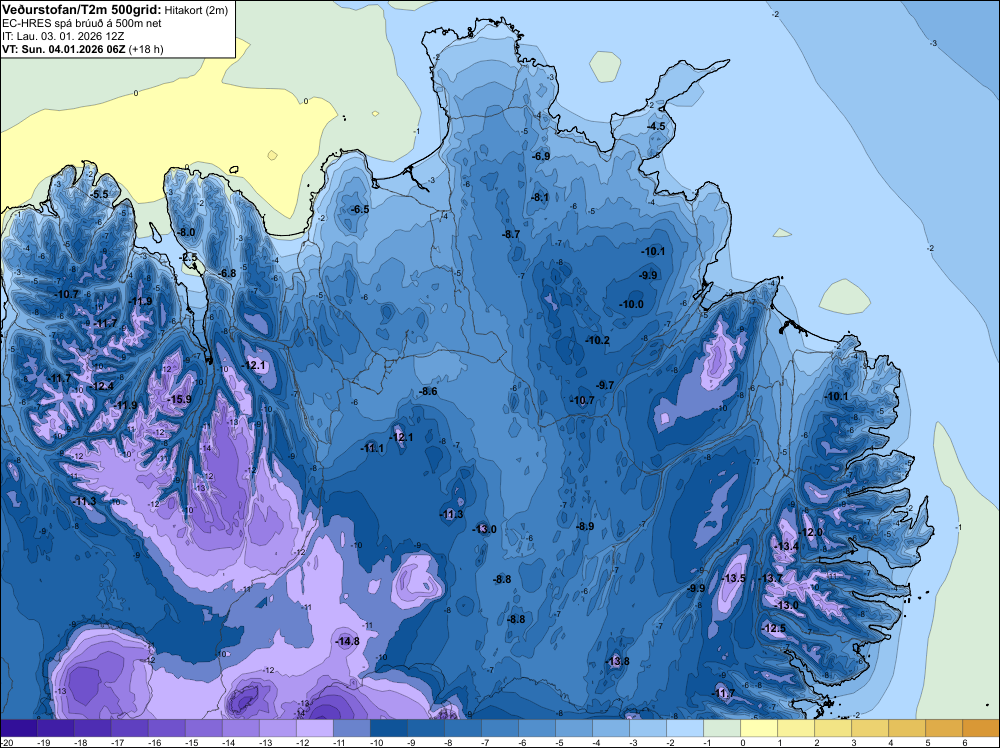Click the -6.5 temperature value
The width and height of the screenshot is (1000, 748).
(360, 209)
